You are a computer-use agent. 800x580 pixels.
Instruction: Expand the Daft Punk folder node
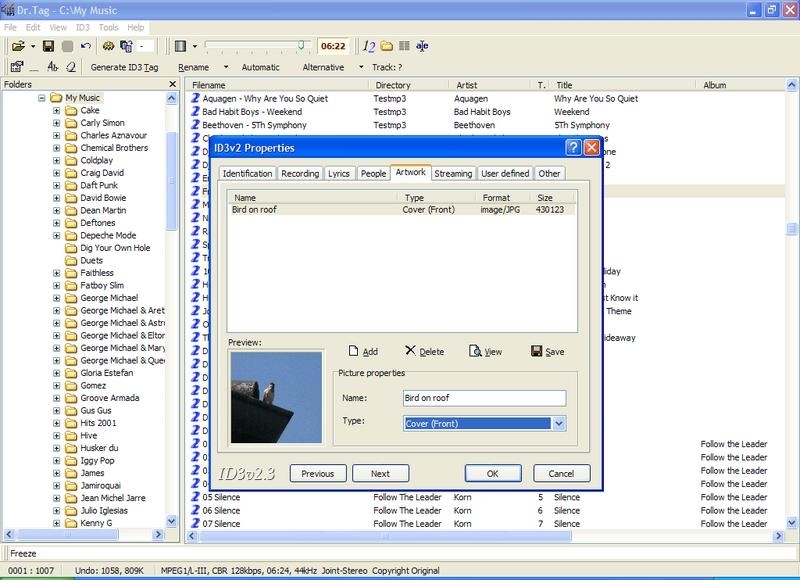[57, 185]
